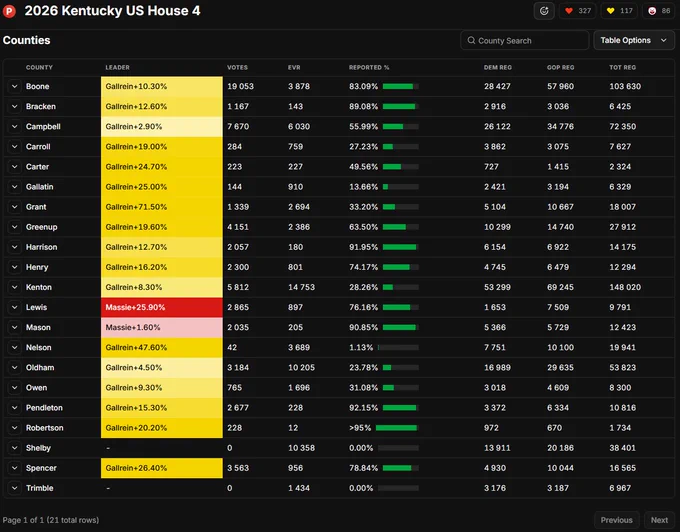The width and height of the screenshot is (680, 532).
Task: Click the Gallrein+47.60% Nelson leader cell
Action: [162, 347]
